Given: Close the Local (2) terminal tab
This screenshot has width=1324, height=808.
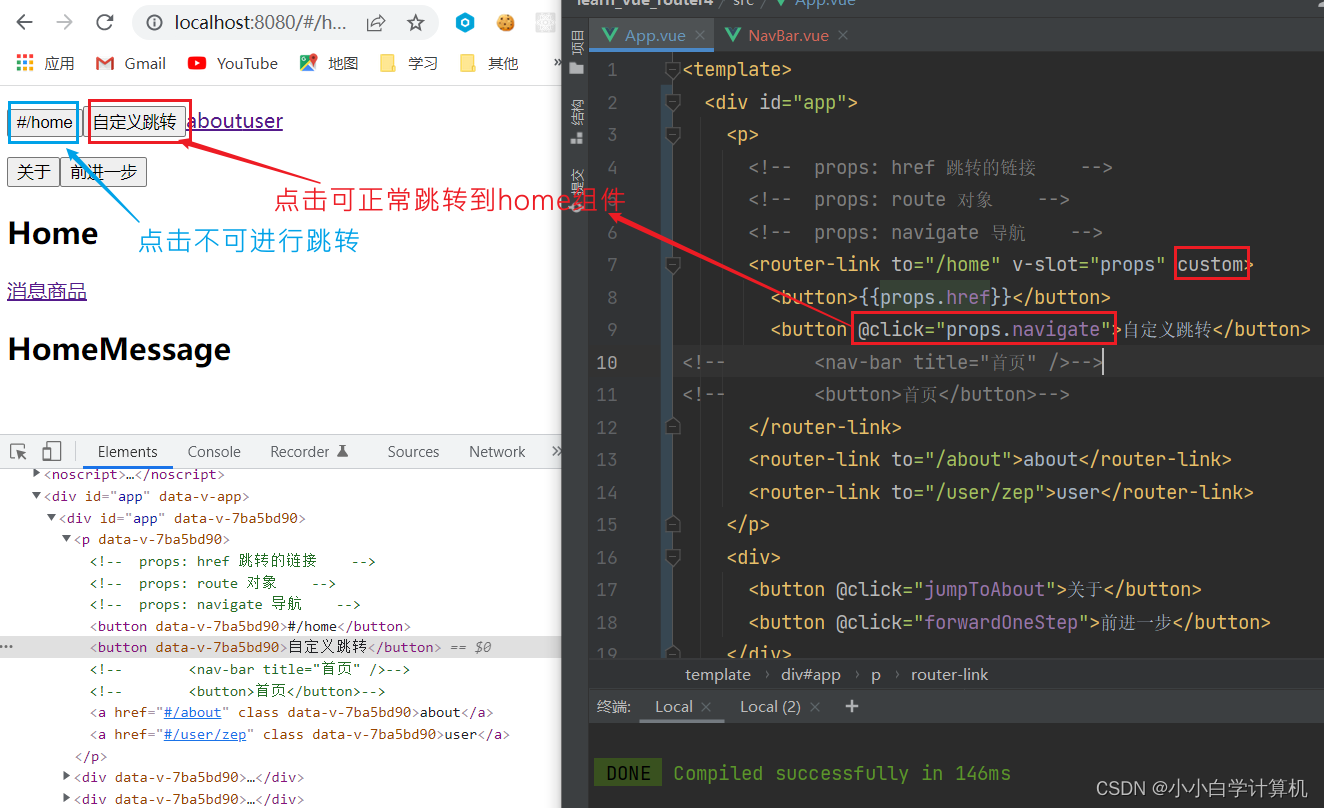Looking at the screenshot, I should [x=814, y=707].
